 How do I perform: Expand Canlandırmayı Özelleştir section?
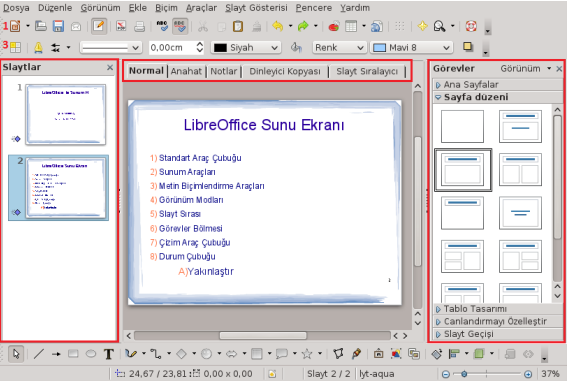pos(498,321)
